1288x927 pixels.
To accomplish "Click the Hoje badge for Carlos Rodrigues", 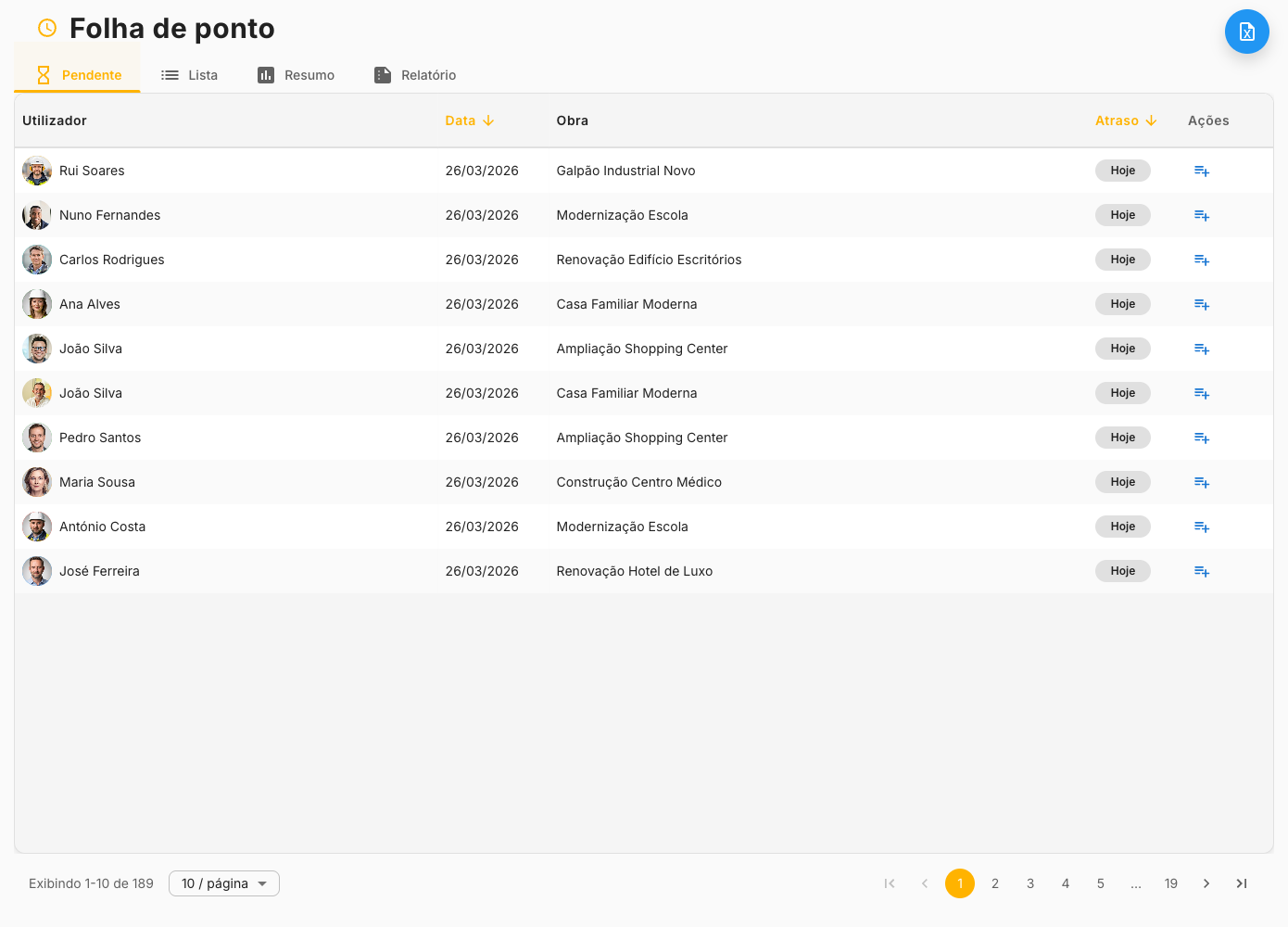I will click(x=1122, y=260).
